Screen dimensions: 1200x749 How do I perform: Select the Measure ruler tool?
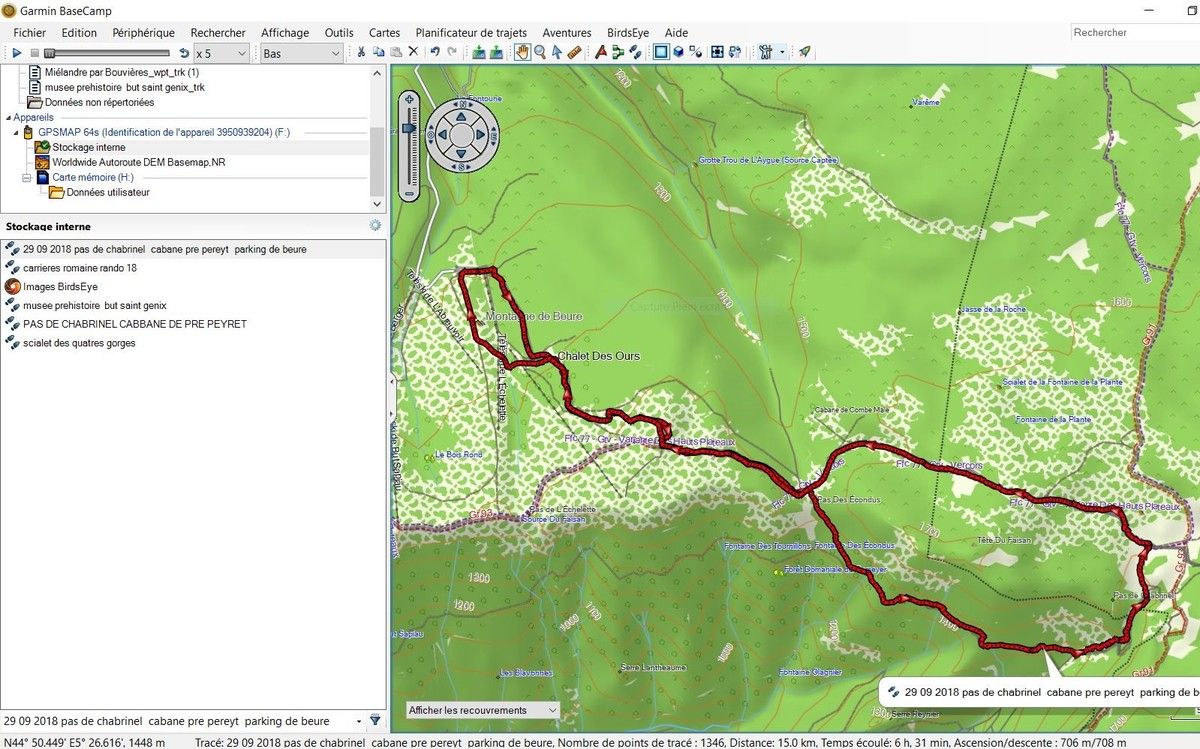[574, 53]
